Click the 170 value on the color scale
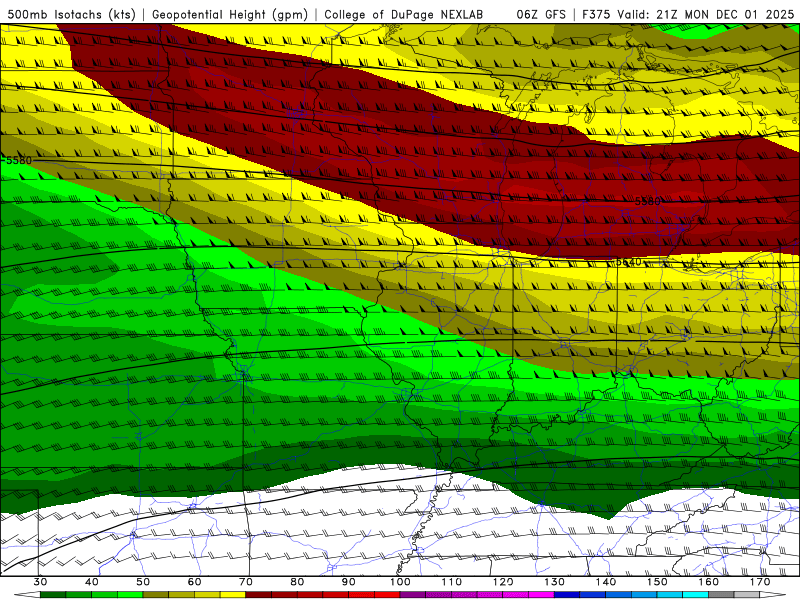 pyautogui.click(x=760, y=582)
